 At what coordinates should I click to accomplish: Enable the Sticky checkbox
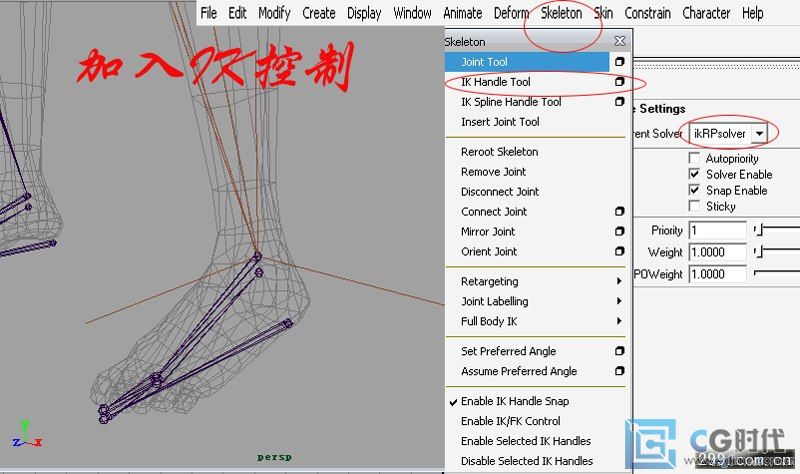[x=694, y=206]
